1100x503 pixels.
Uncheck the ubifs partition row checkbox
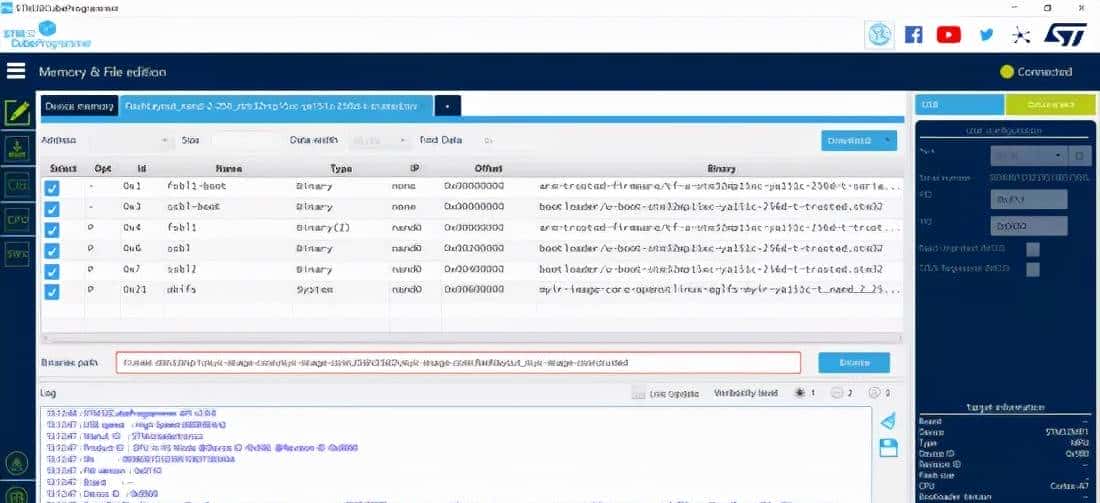point(52,291)
